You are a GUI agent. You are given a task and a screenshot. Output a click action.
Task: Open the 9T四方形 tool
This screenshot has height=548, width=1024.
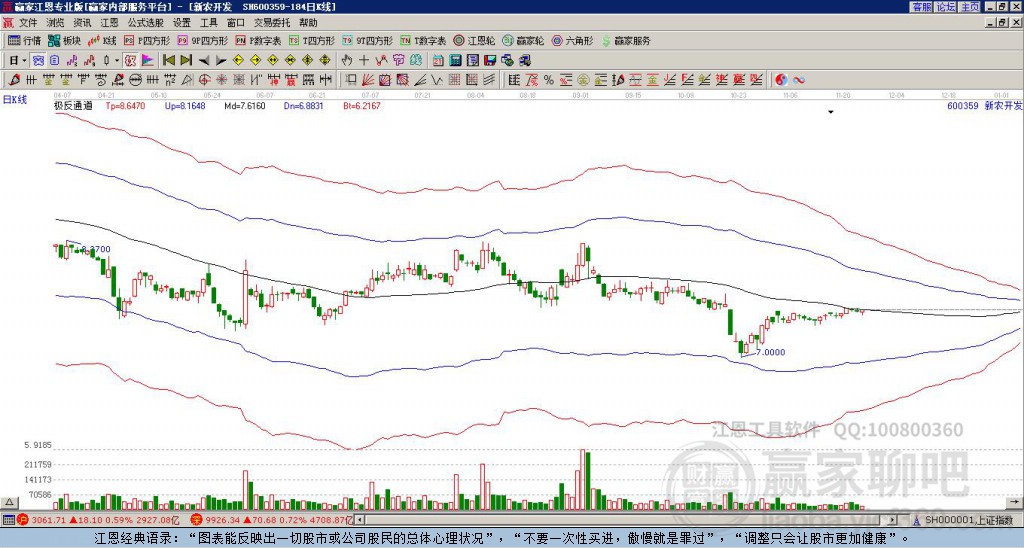(x=367, y=40)
